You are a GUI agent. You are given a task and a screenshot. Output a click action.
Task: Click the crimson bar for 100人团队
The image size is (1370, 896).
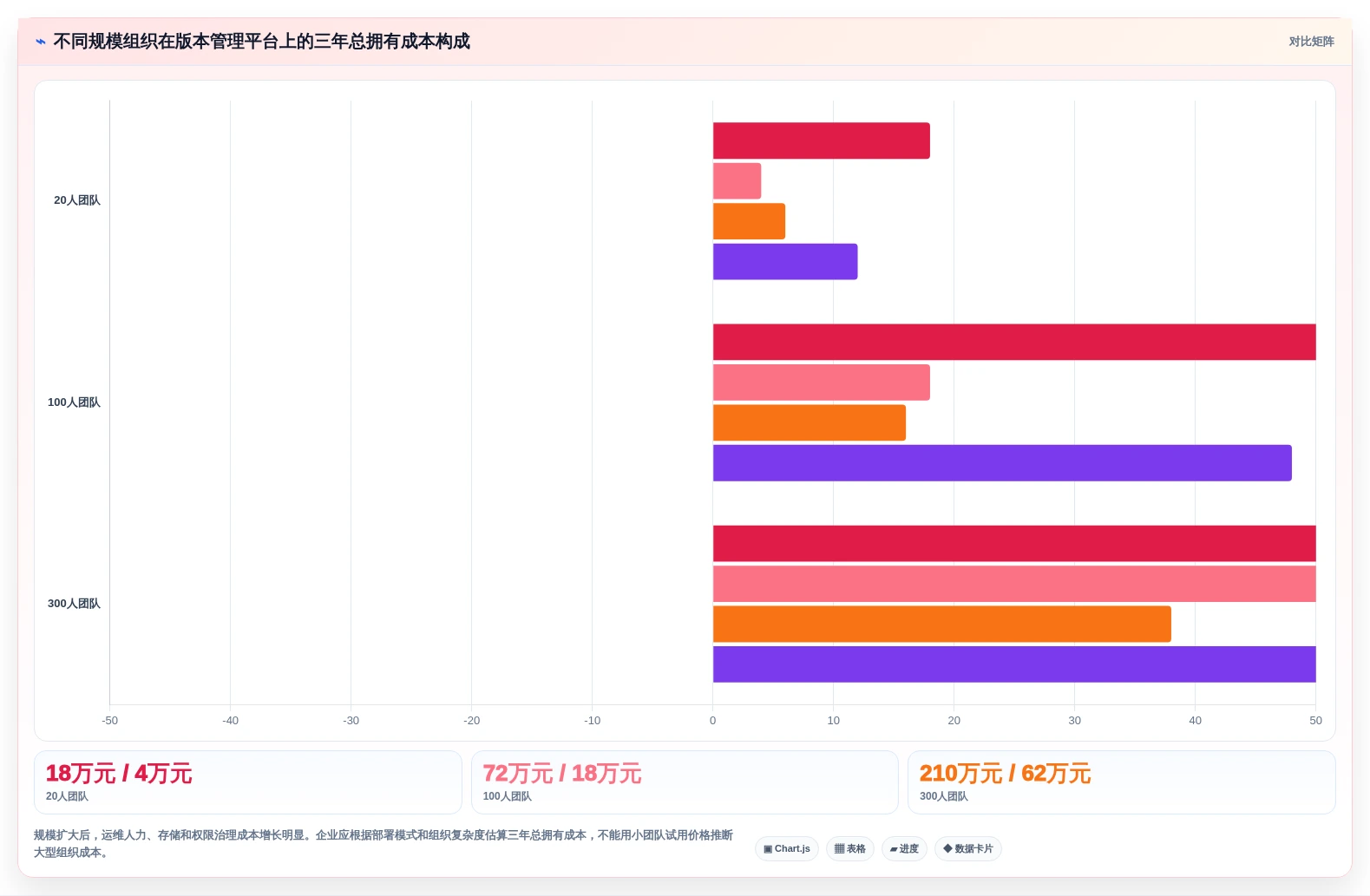1014,342
